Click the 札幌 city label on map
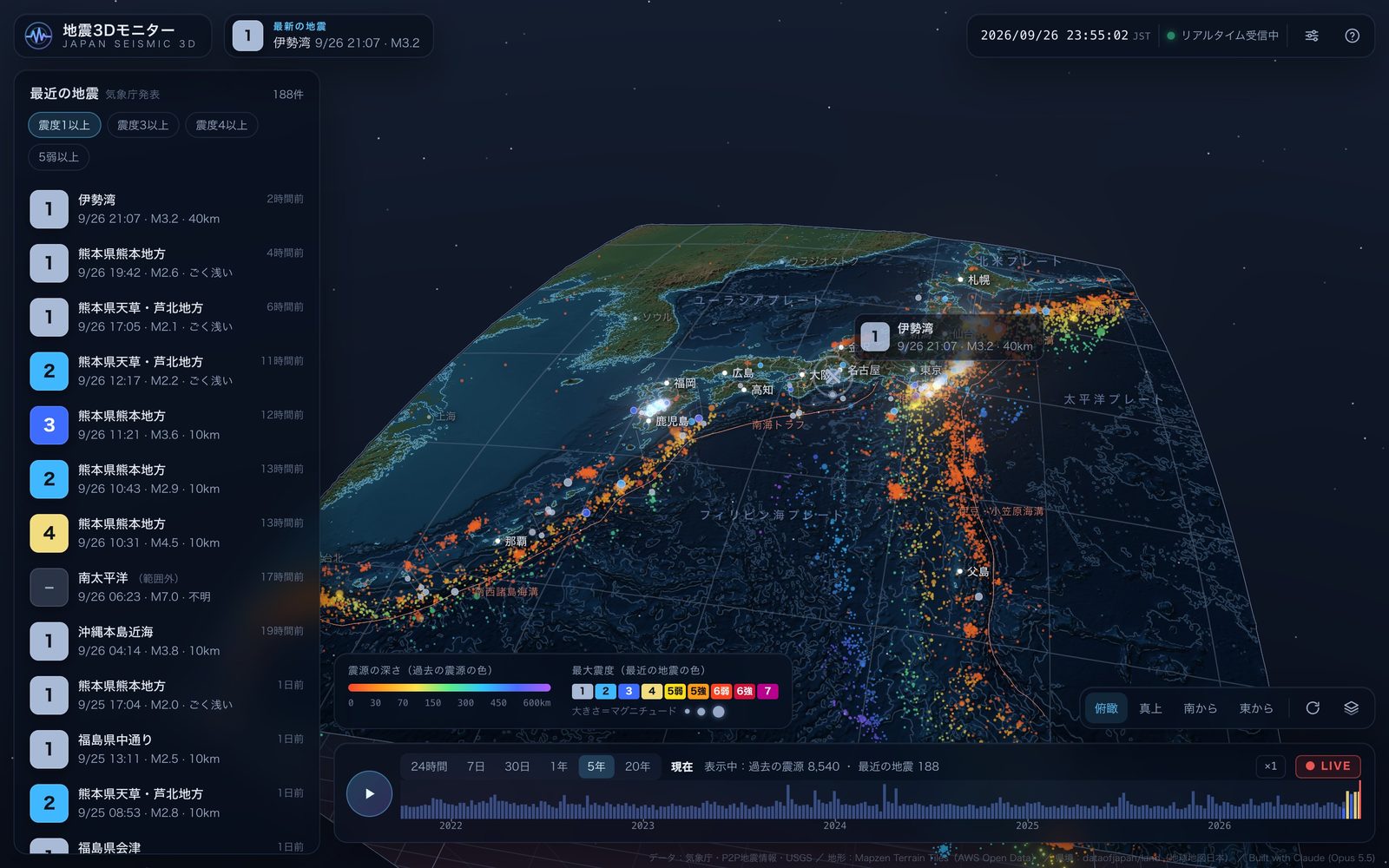Screen dimensions: 1389x868 pyautogui.click(x=978, y=279)
